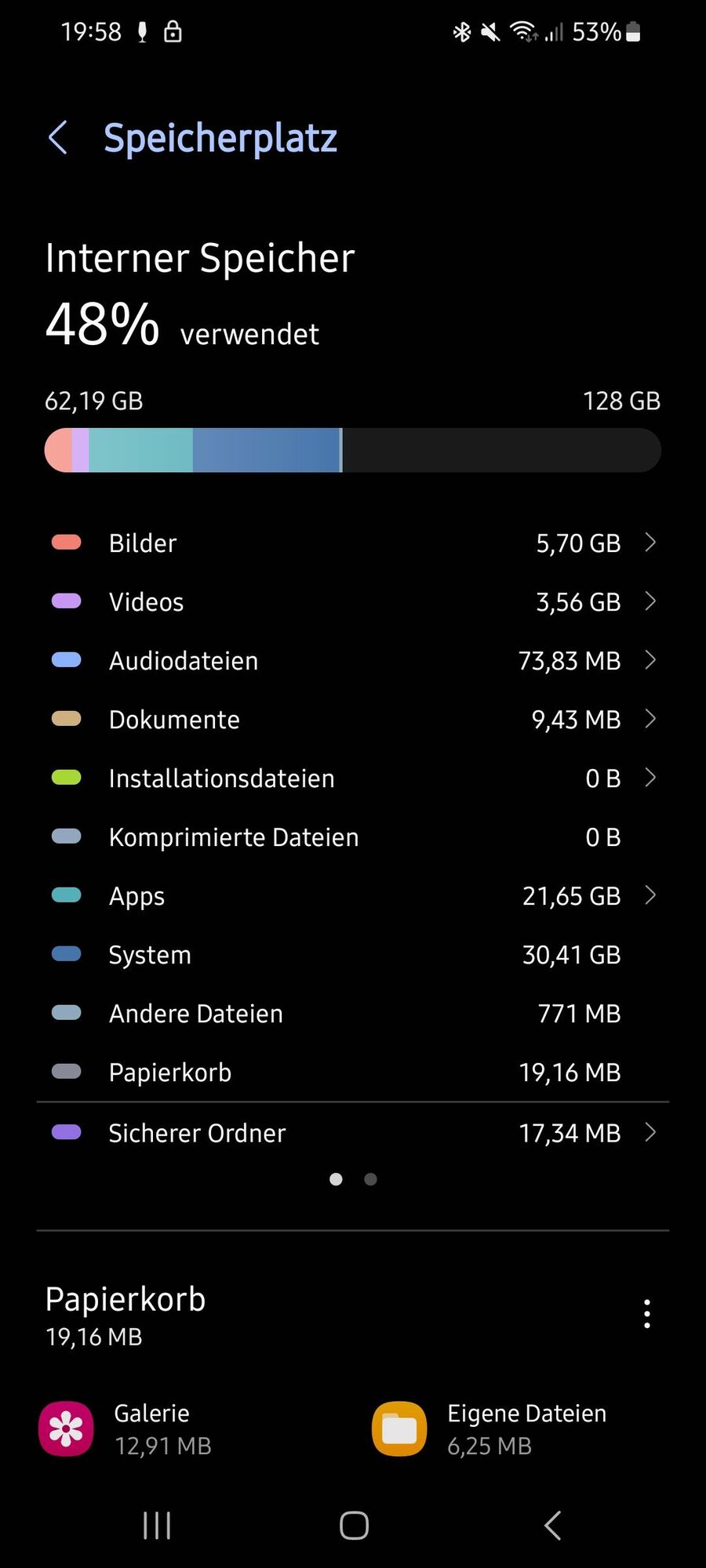Switch to the second page indicator dot

pos(371,1179)
